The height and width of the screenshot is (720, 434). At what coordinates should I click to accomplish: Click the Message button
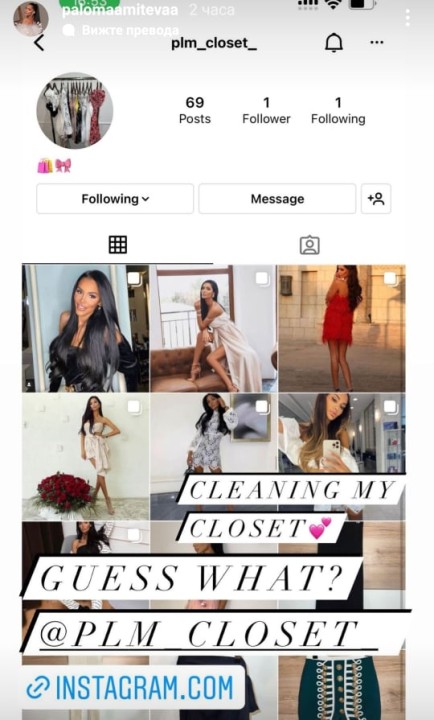click(277, 199)
